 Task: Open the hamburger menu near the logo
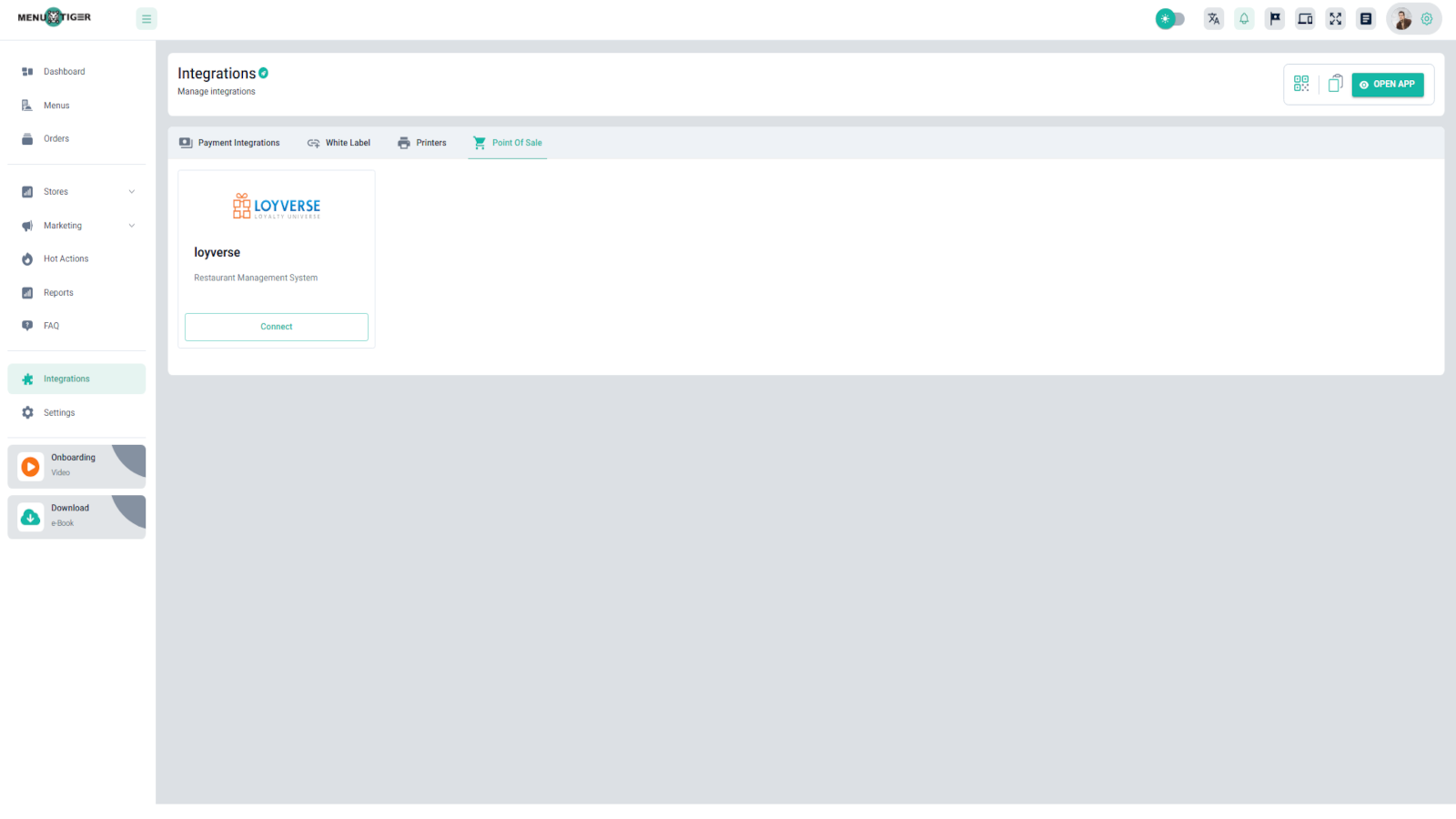point(147,18)
